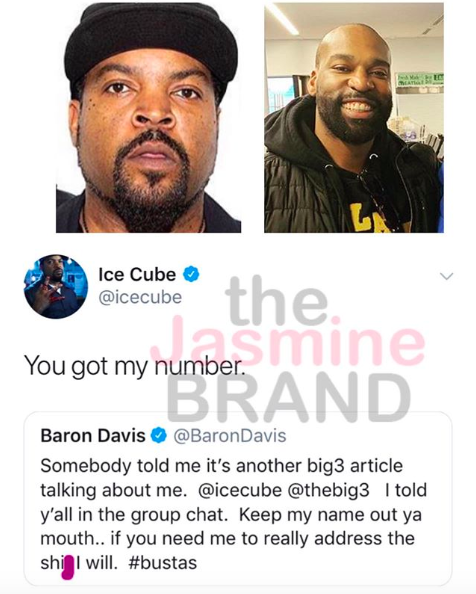Open the quoted Baron Davis tweet card
The width and height of the screenshot is (476, 594).
point(238,499)
